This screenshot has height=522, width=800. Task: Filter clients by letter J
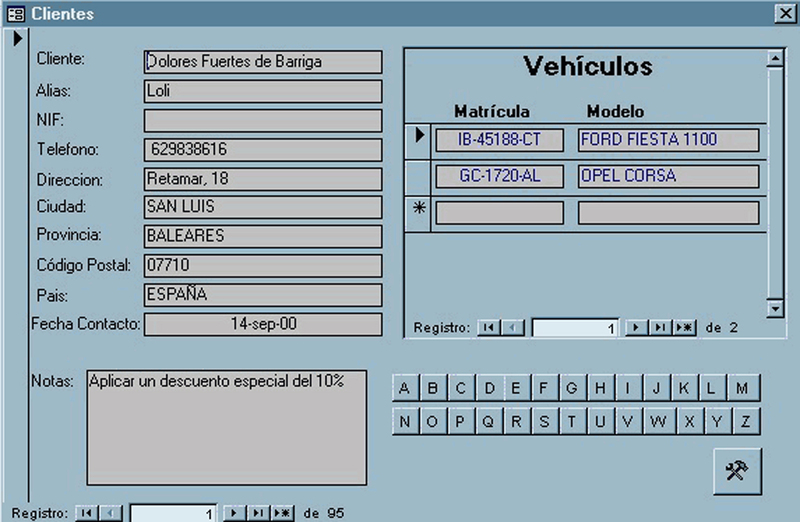(x=657, y=388)
